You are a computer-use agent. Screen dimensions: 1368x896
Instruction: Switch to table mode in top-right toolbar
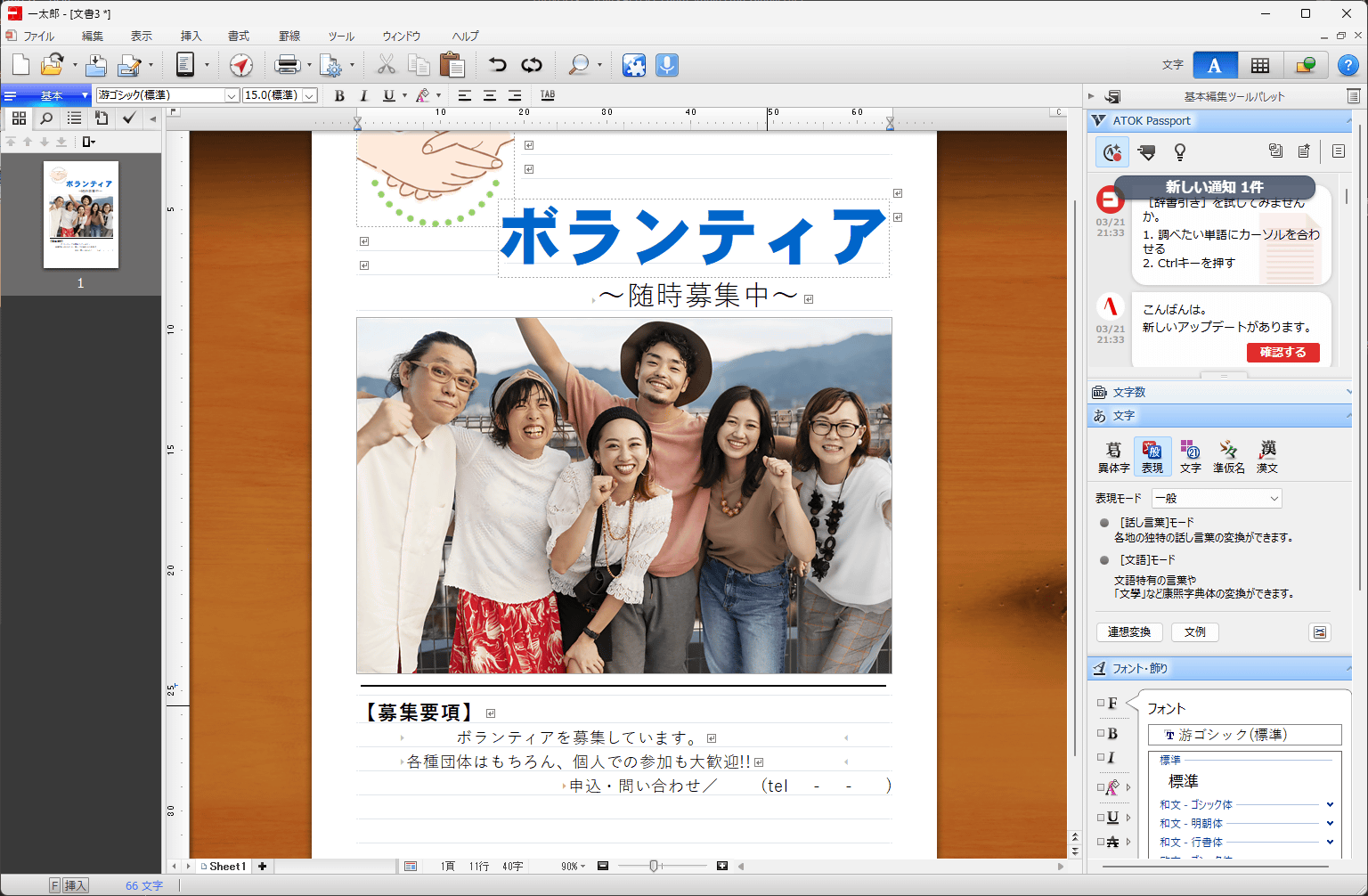point(1259,65)
